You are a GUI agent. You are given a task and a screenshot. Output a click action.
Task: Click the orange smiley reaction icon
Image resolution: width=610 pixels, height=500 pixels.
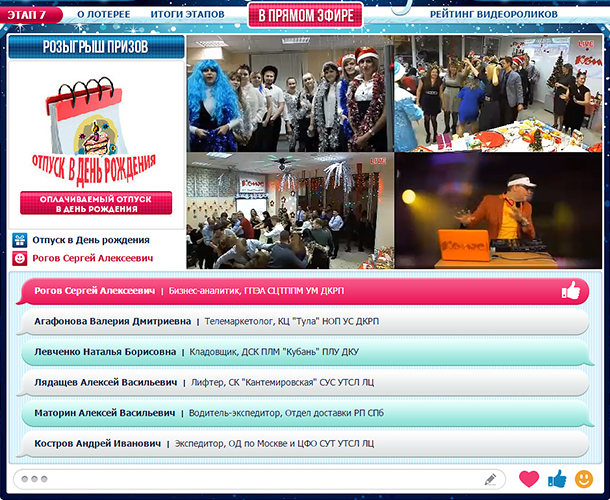click(584, 479)
